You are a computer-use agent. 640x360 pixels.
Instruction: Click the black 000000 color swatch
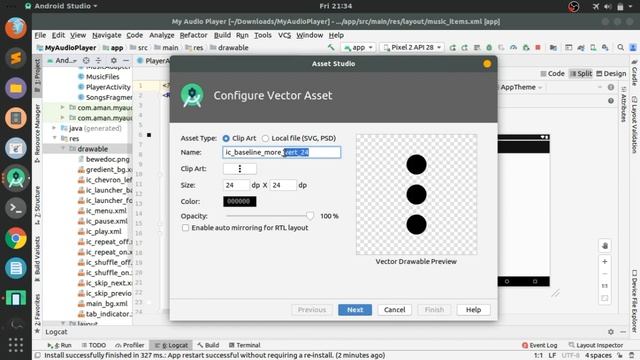(x=240, y=201)
